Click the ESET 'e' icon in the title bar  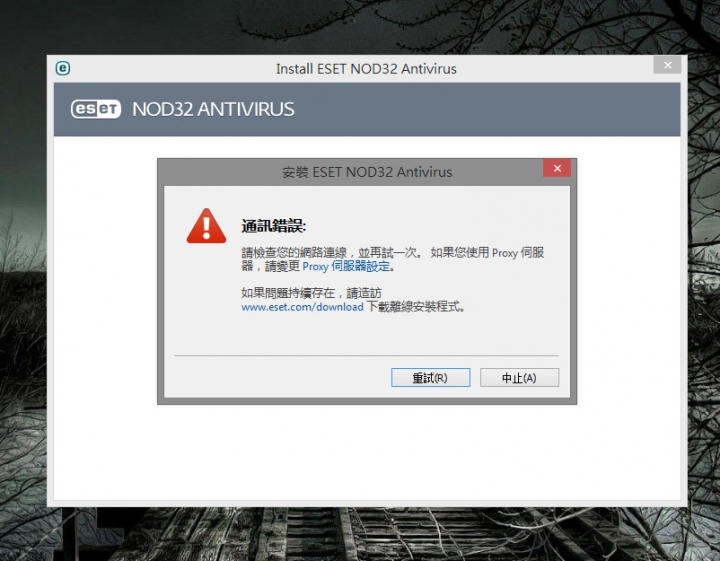tap(63, 68)
